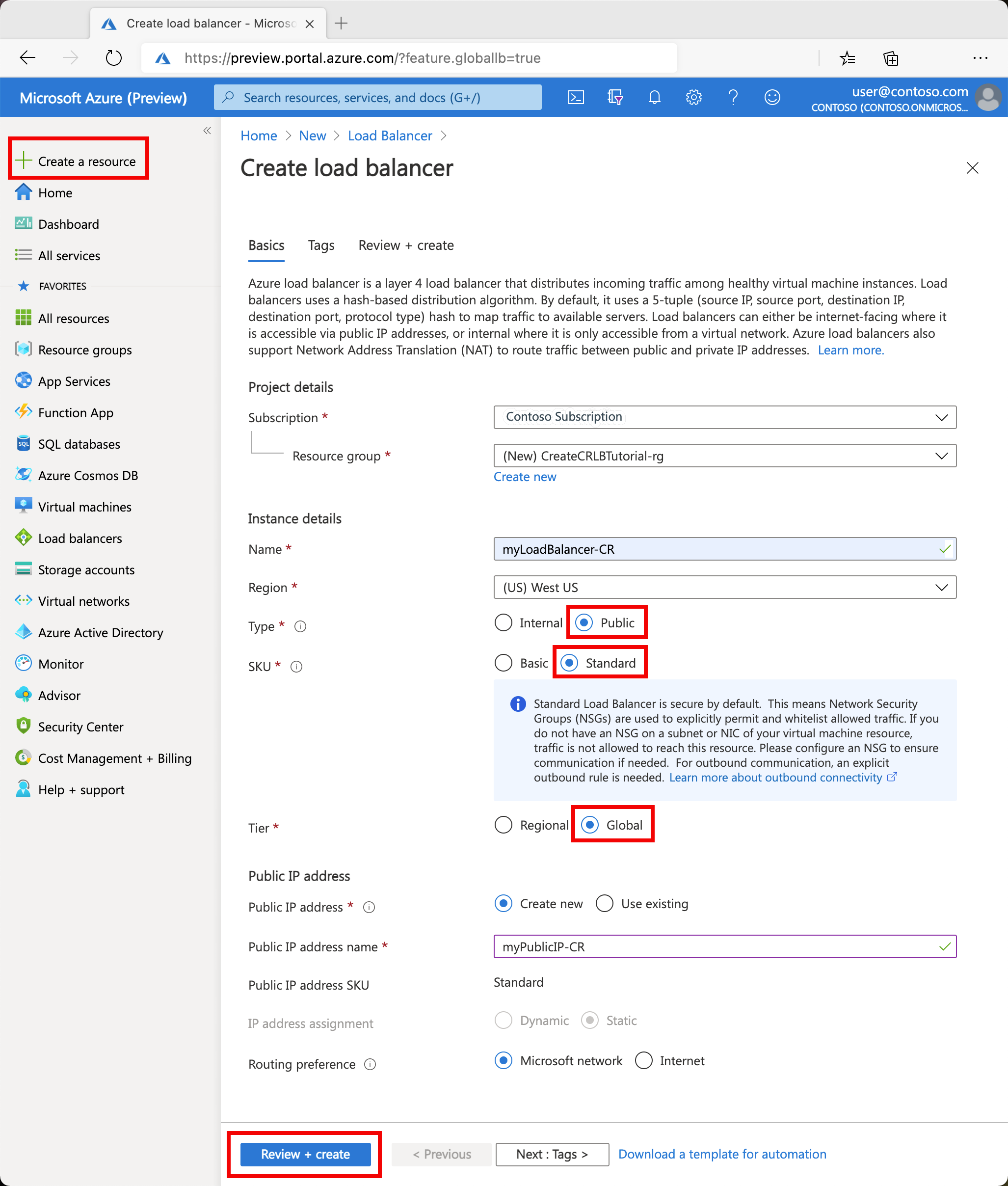Click the feedback smiley icon

point(771,97)
